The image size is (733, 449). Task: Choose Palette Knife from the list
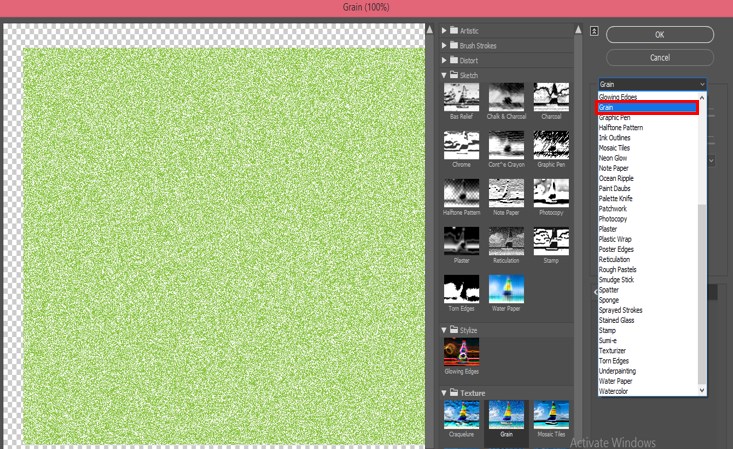coord(615,198)
